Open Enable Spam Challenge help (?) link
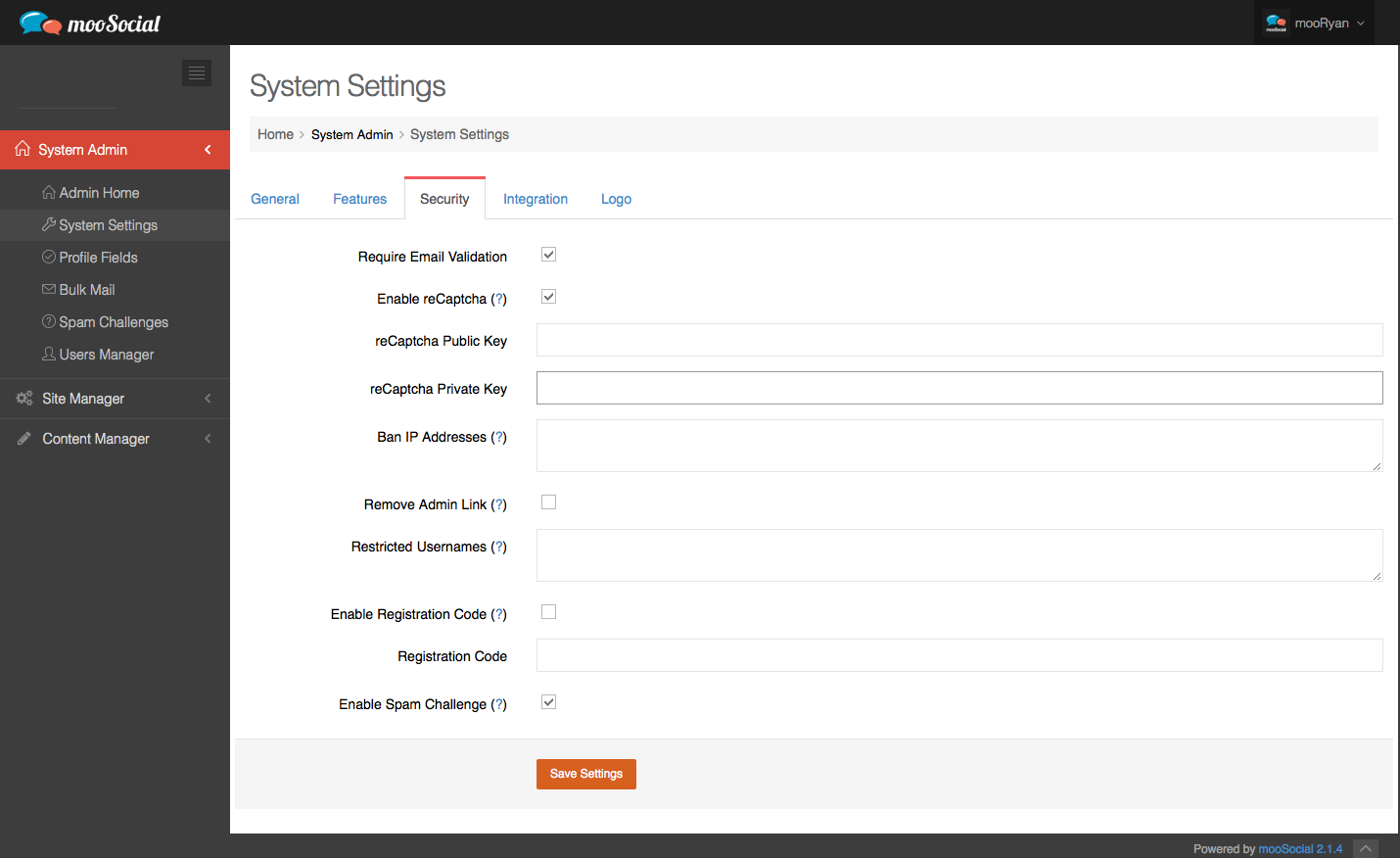This screenshot has height=858, width=1400. point(499,704)
